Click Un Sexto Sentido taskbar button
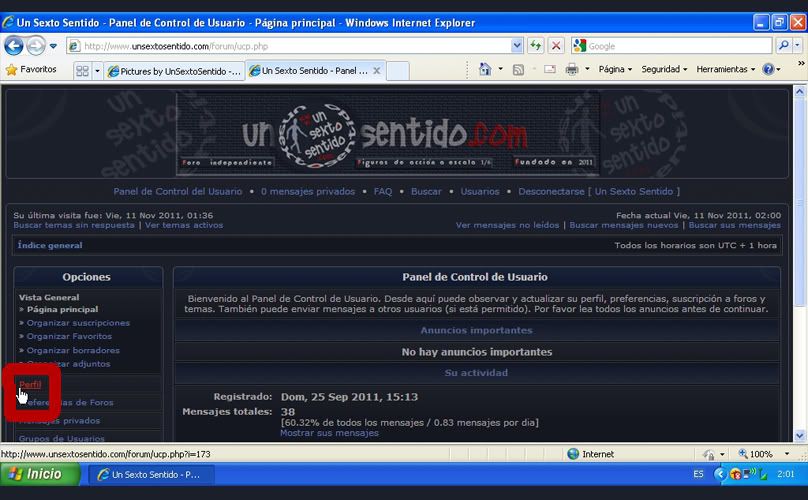The image size is (808, 500). tap(151, 474)
